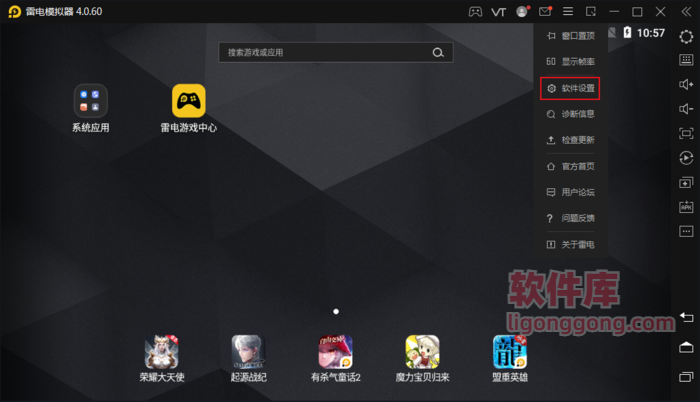The image size is (700, 402).
Task: Launch 雷电游戏中心 app icon
Action: (x=189, y=101)
